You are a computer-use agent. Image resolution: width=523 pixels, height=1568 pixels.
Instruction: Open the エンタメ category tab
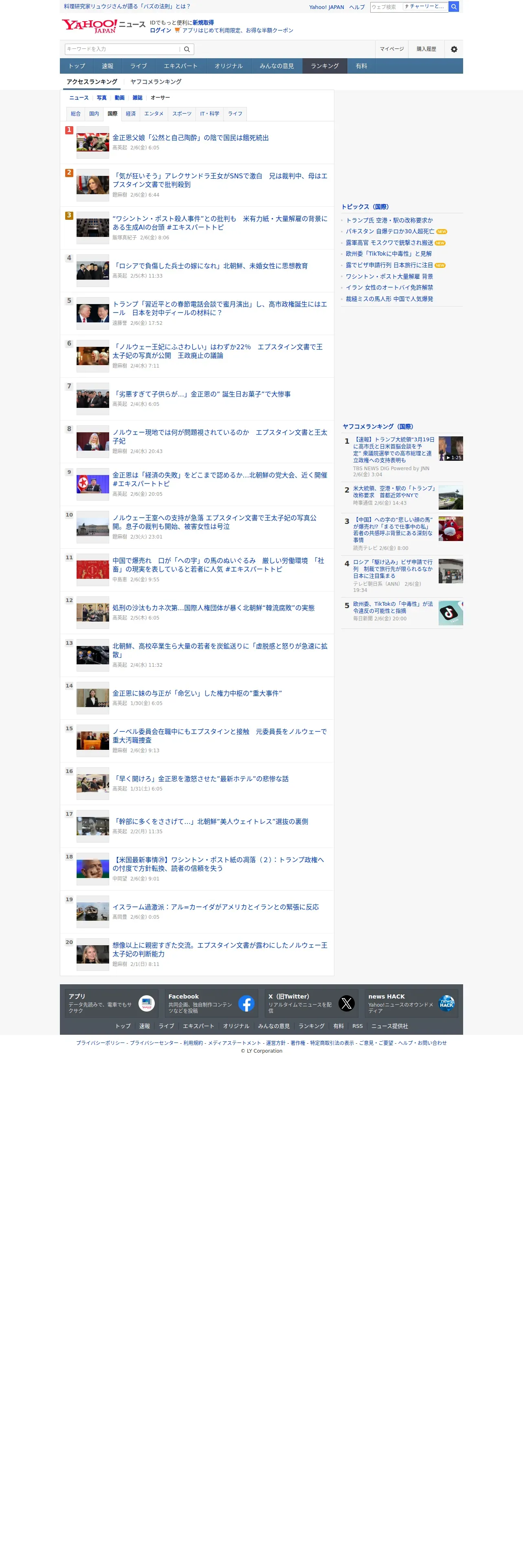[154, 114]
